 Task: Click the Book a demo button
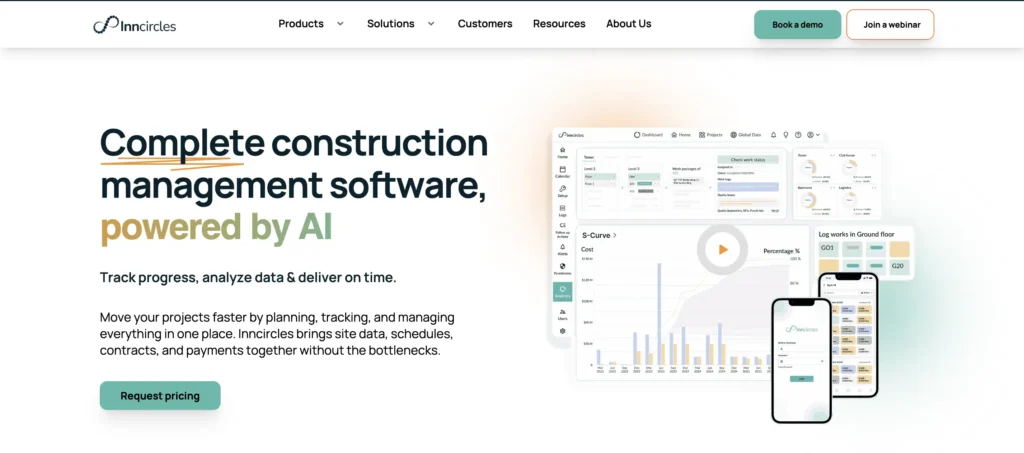[797, 25]
